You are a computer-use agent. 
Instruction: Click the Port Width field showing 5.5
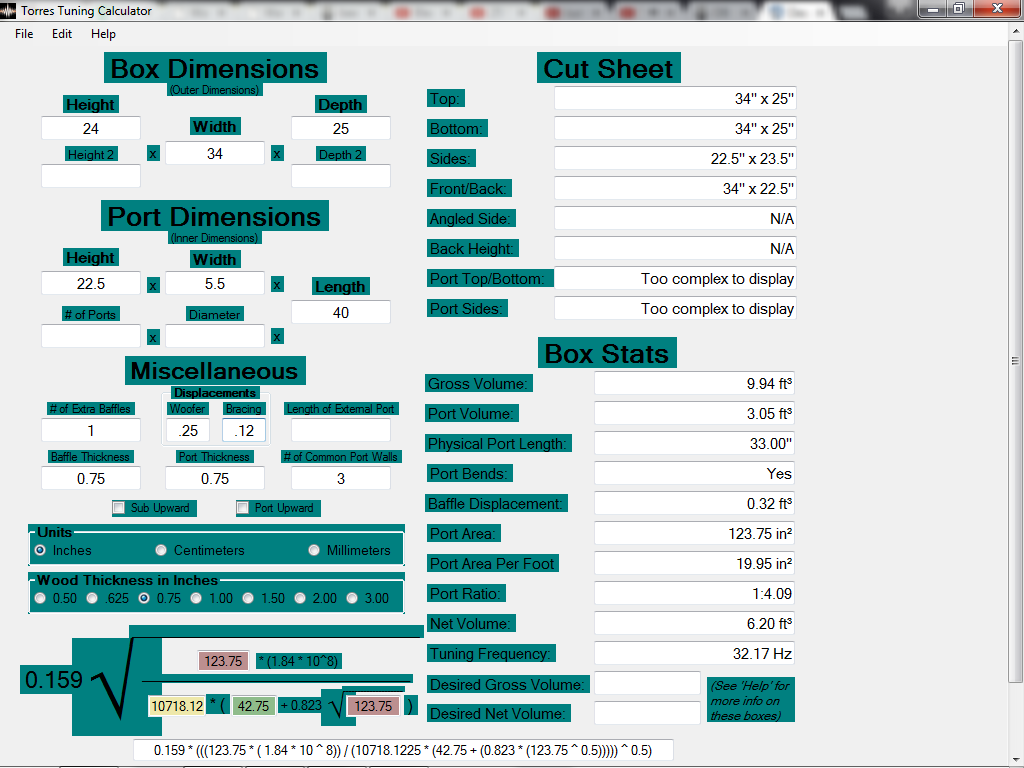point(215,283)
